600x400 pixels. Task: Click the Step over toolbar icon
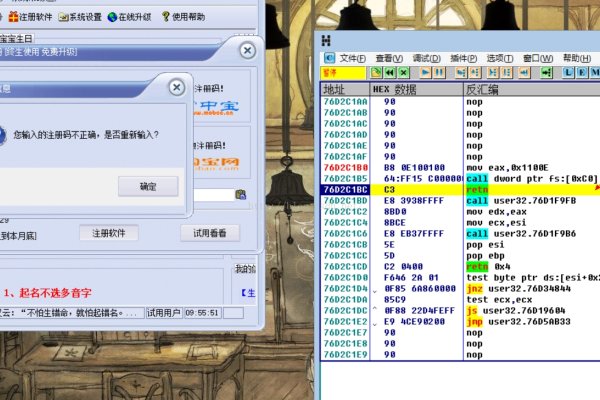[475, 72]
